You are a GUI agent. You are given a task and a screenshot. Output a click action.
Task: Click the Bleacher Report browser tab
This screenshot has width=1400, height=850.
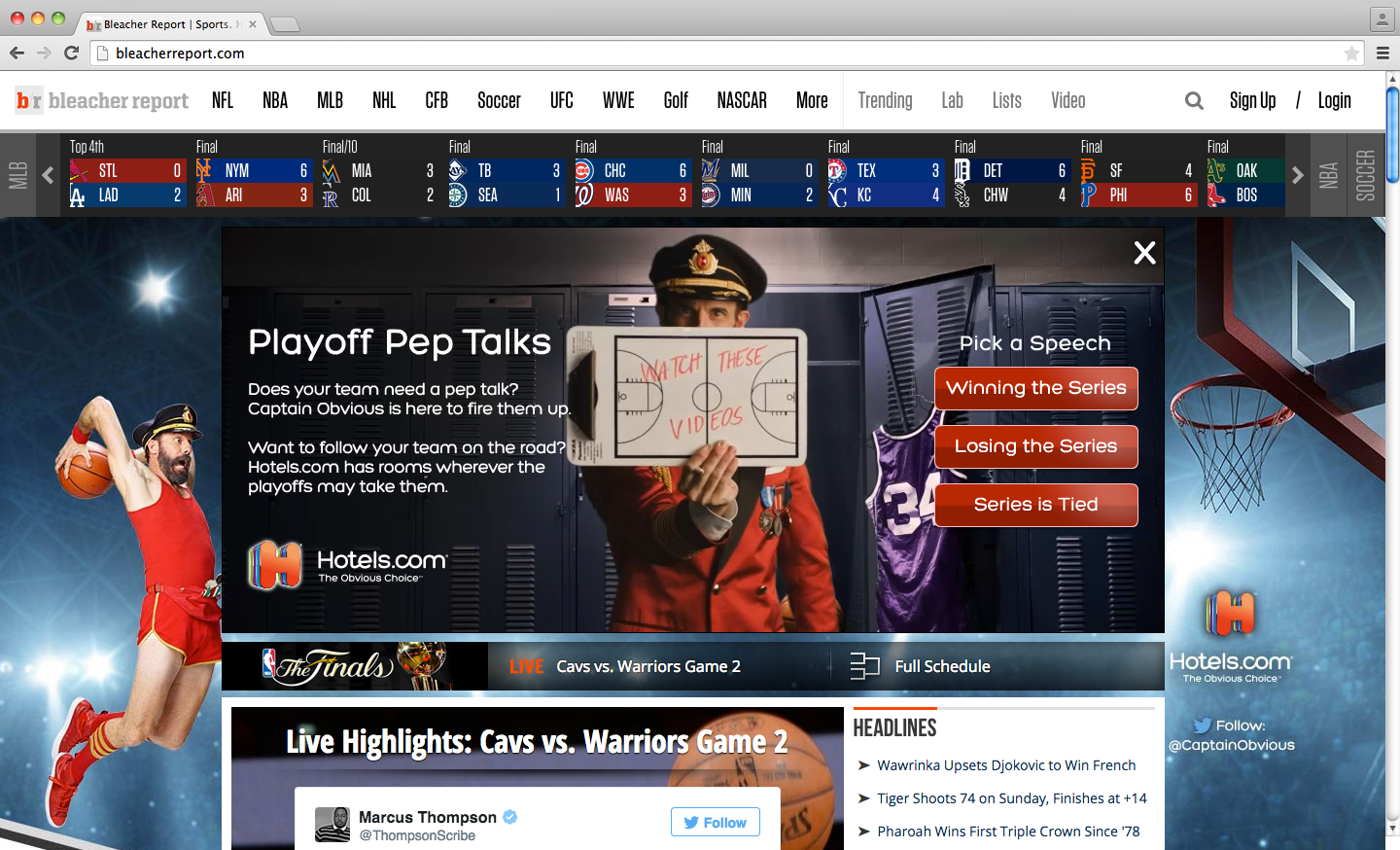pyautogui.click(x=171, y=24)
